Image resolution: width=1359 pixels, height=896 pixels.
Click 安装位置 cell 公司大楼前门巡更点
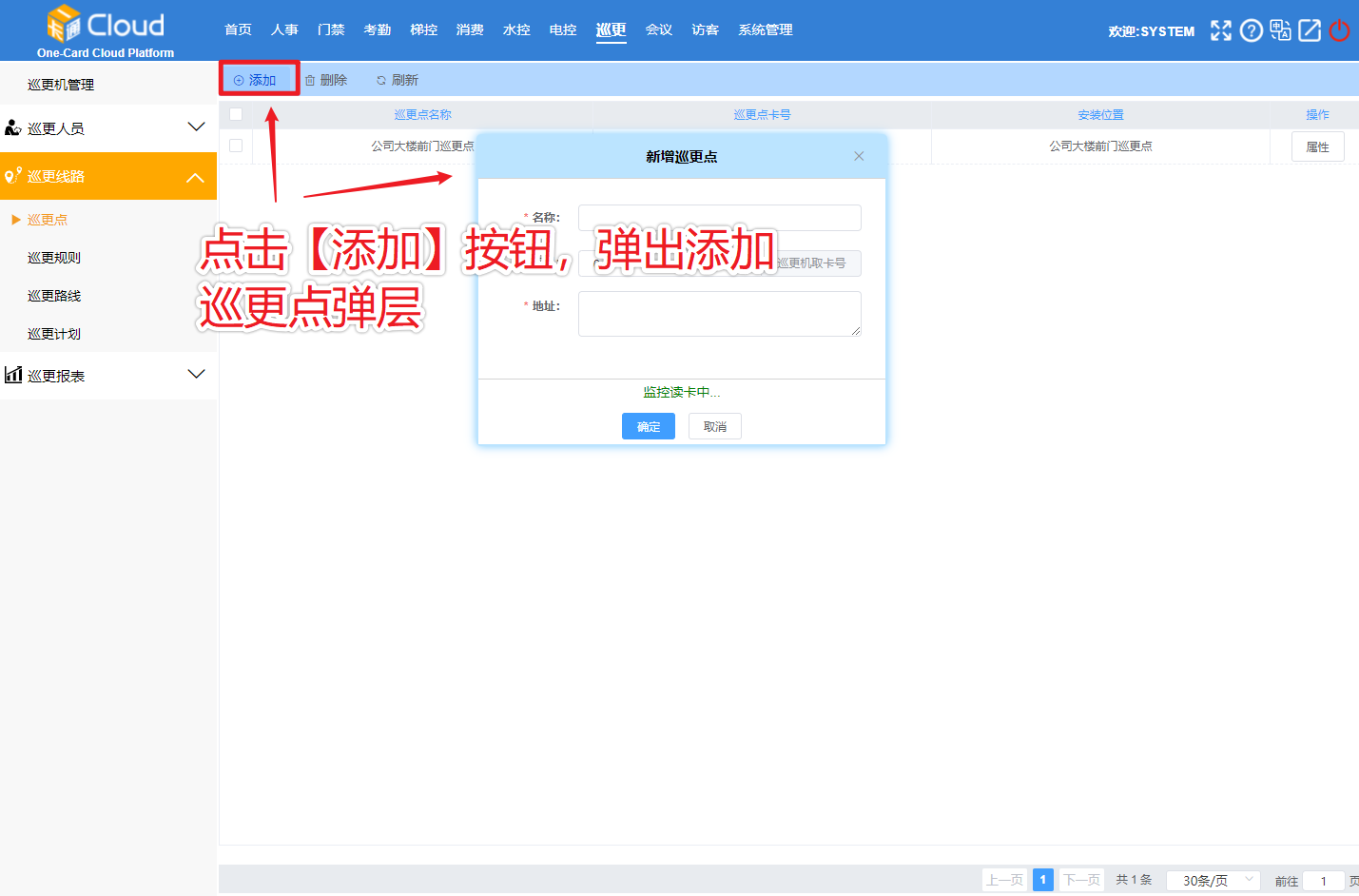[1100, 146]
